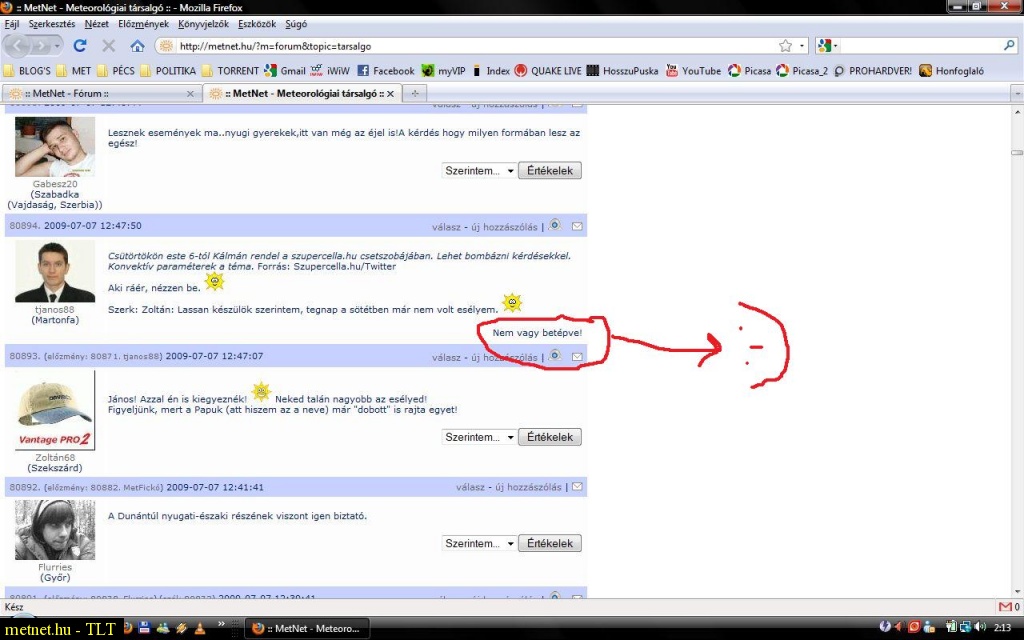
Task: Open the Picasa bookmark
Action: coord(749,71)
